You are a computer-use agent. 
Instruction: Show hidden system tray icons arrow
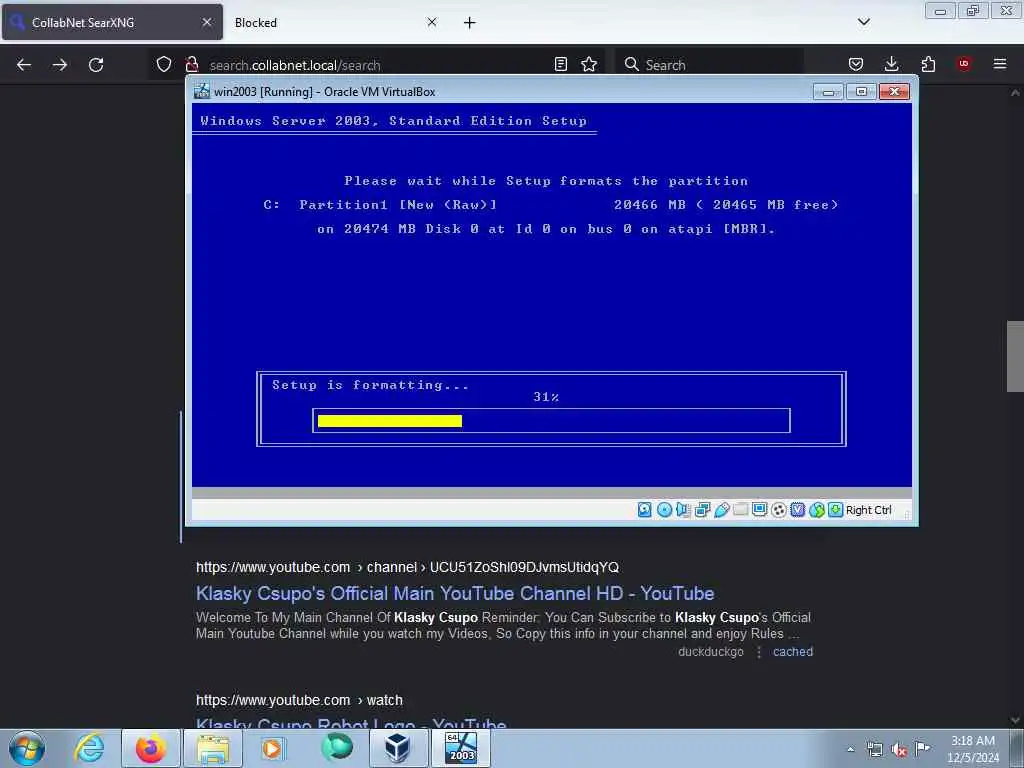coord(850,749)
